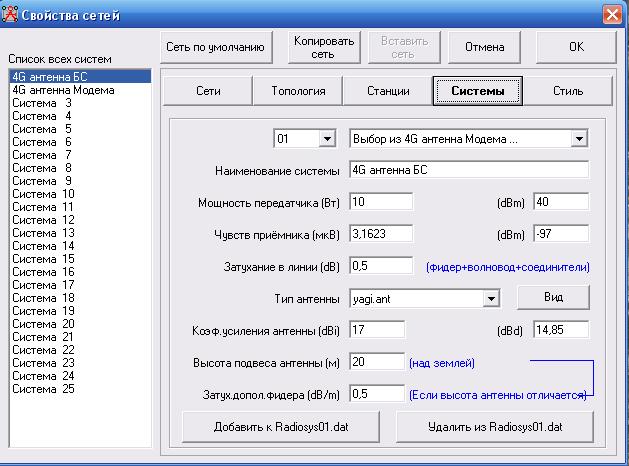629x466 pixels.
Task: Select the Системы tab
Action: (477, 91)
